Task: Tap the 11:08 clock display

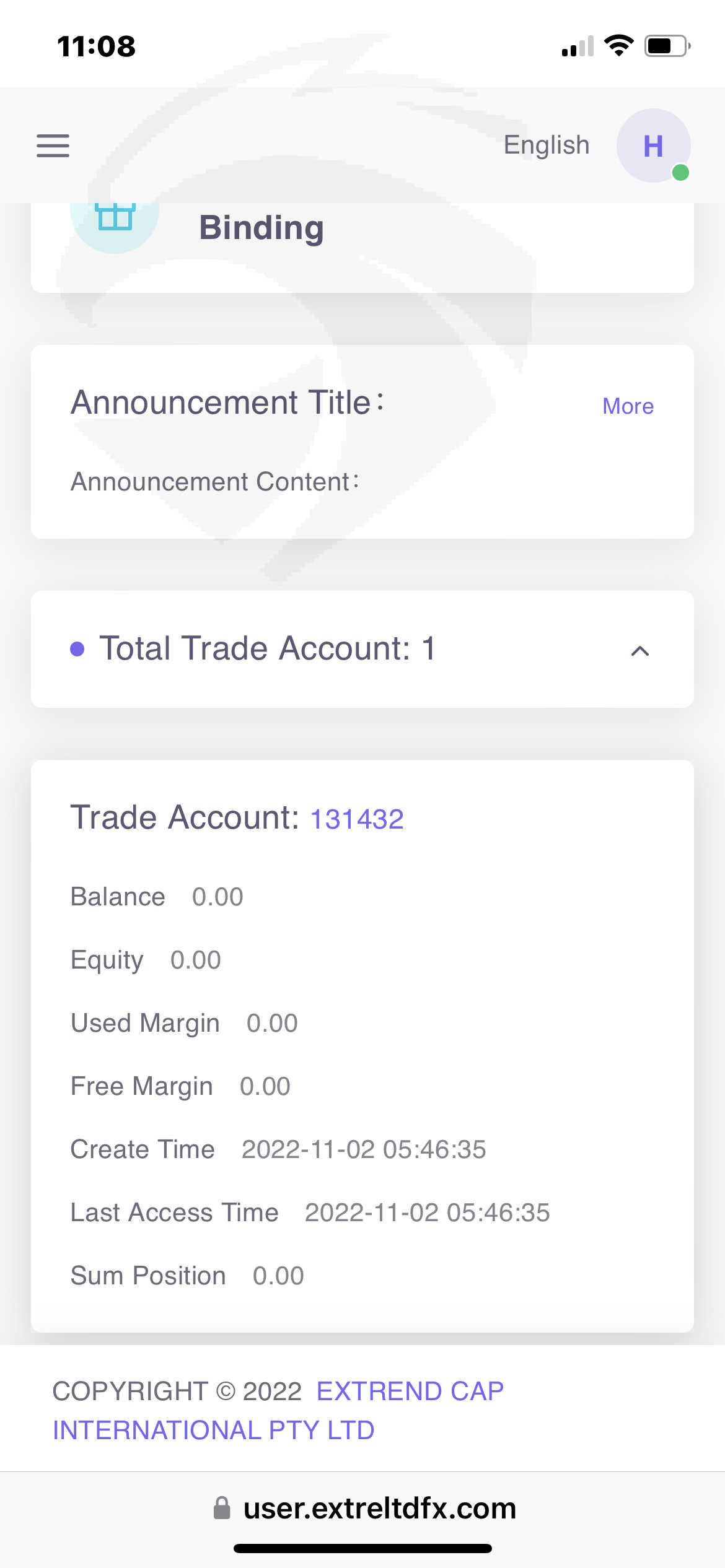Action: pyautogui.click(x=96, y=46)
